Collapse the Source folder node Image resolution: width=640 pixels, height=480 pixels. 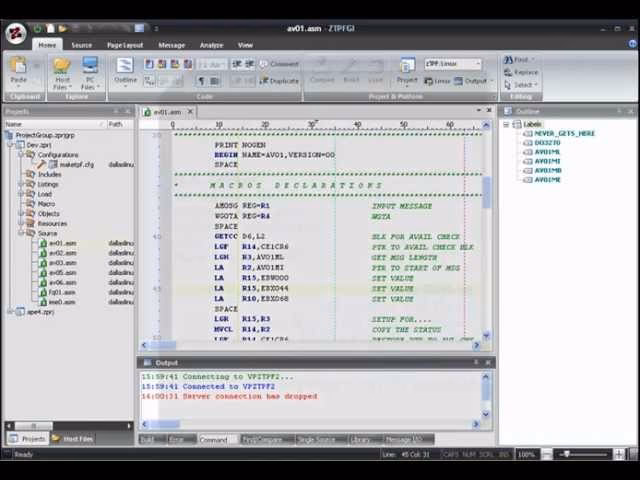tap(21, 233)
